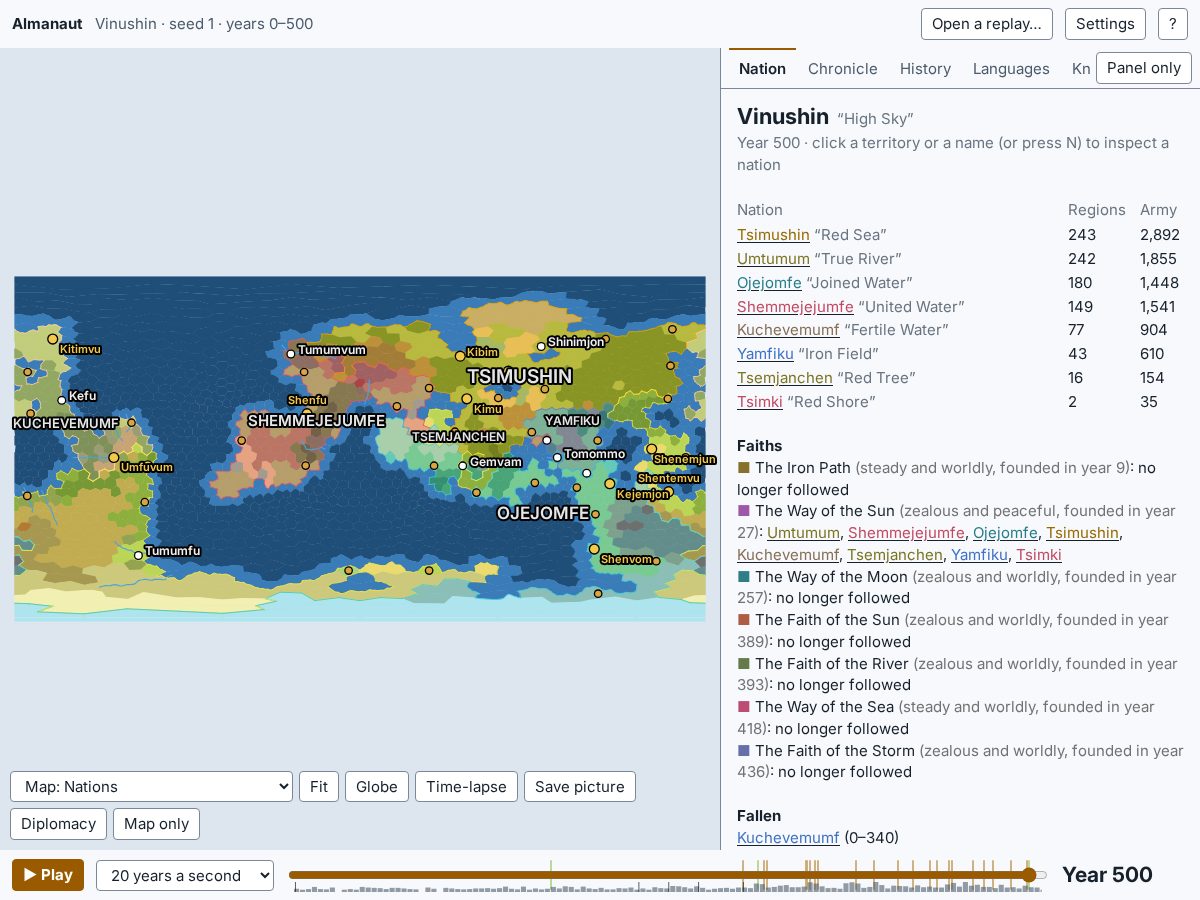Click the SHEMMEJEJUMFE territory label on map
The height and width of the screenshot is (900, 1200).
click(x=317, y=421)
